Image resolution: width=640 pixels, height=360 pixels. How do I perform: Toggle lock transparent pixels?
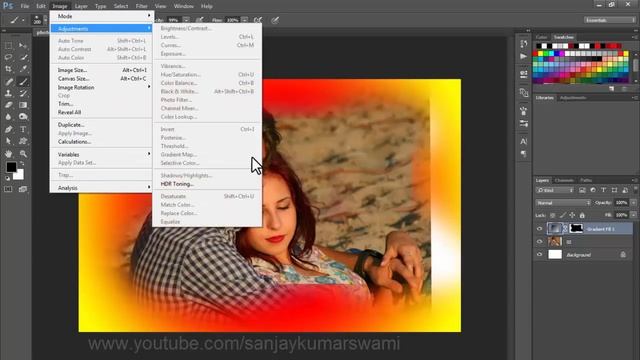click(553, 215)
